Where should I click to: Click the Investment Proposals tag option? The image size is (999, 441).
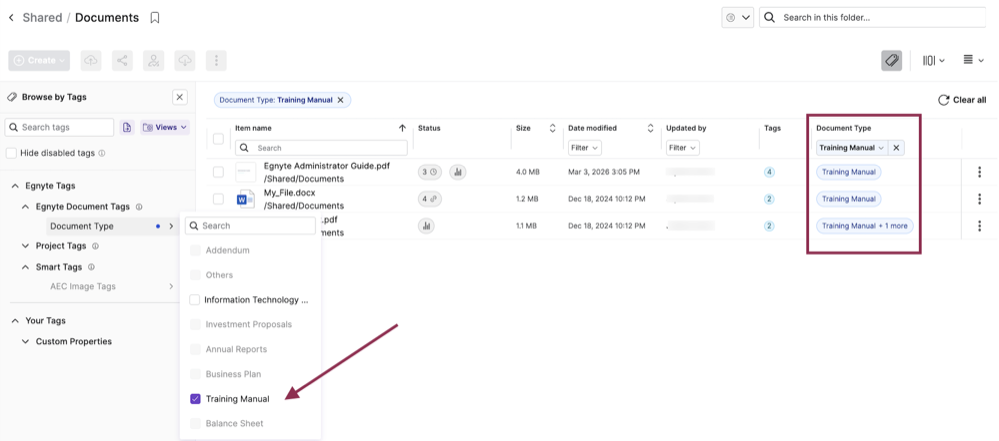point(248,324)
